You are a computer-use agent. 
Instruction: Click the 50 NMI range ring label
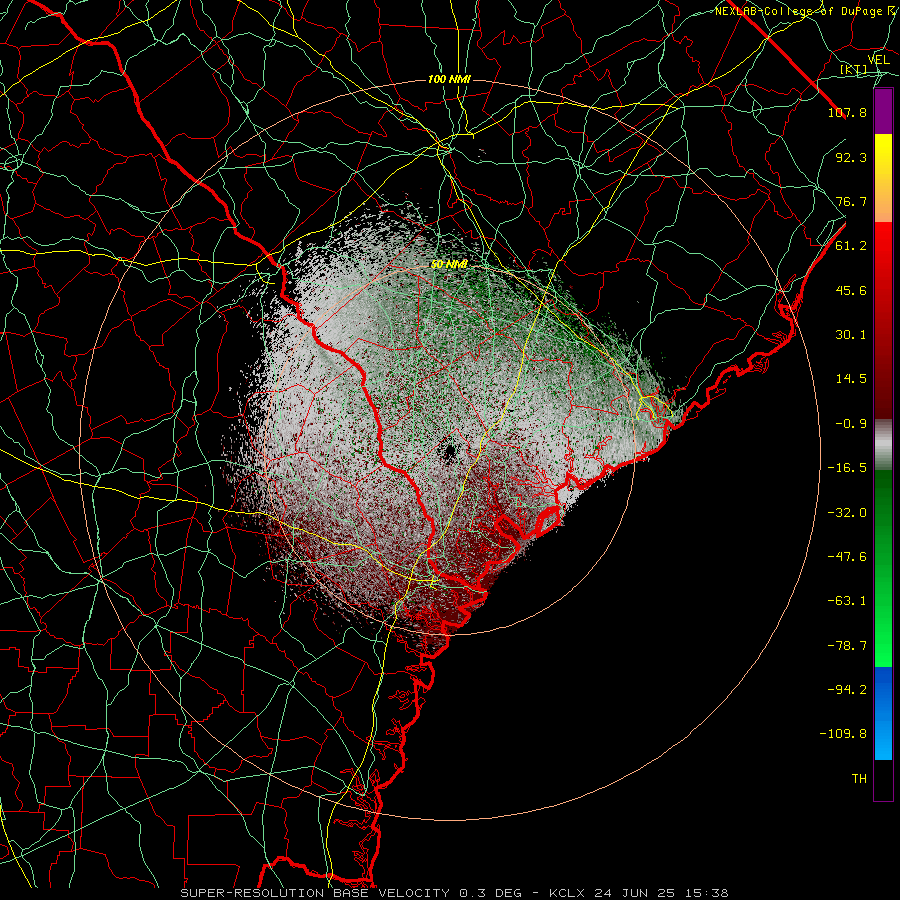449,264
